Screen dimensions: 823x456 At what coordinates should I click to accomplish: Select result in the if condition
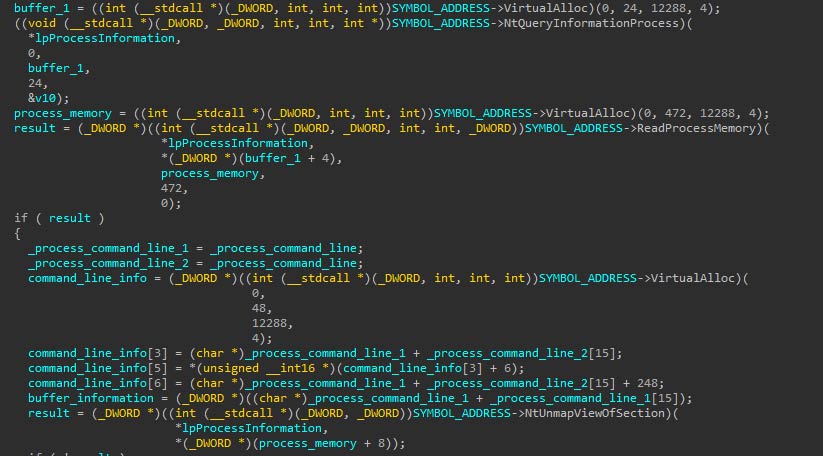(70, 218)
